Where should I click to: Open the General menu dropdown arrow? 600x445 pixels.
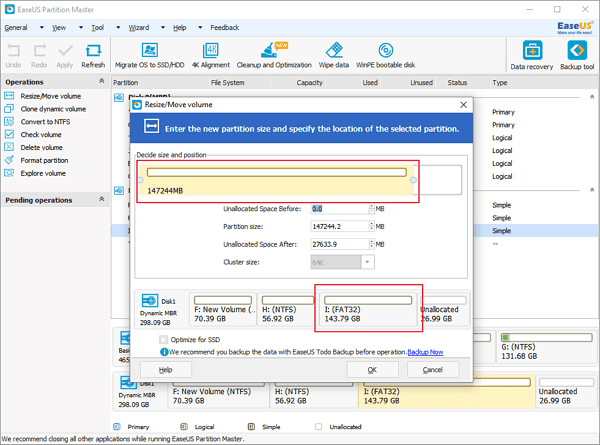coord(42,28)
